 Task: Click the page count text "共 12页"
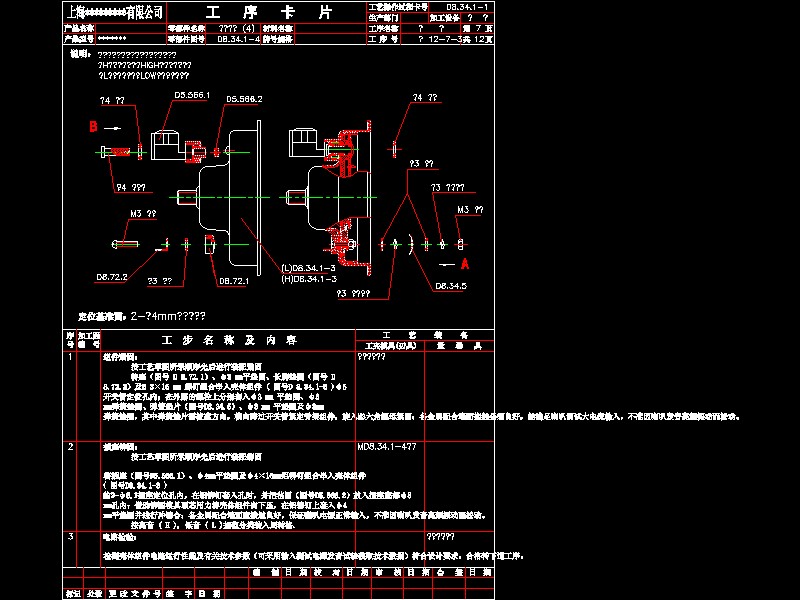[478, 39]
